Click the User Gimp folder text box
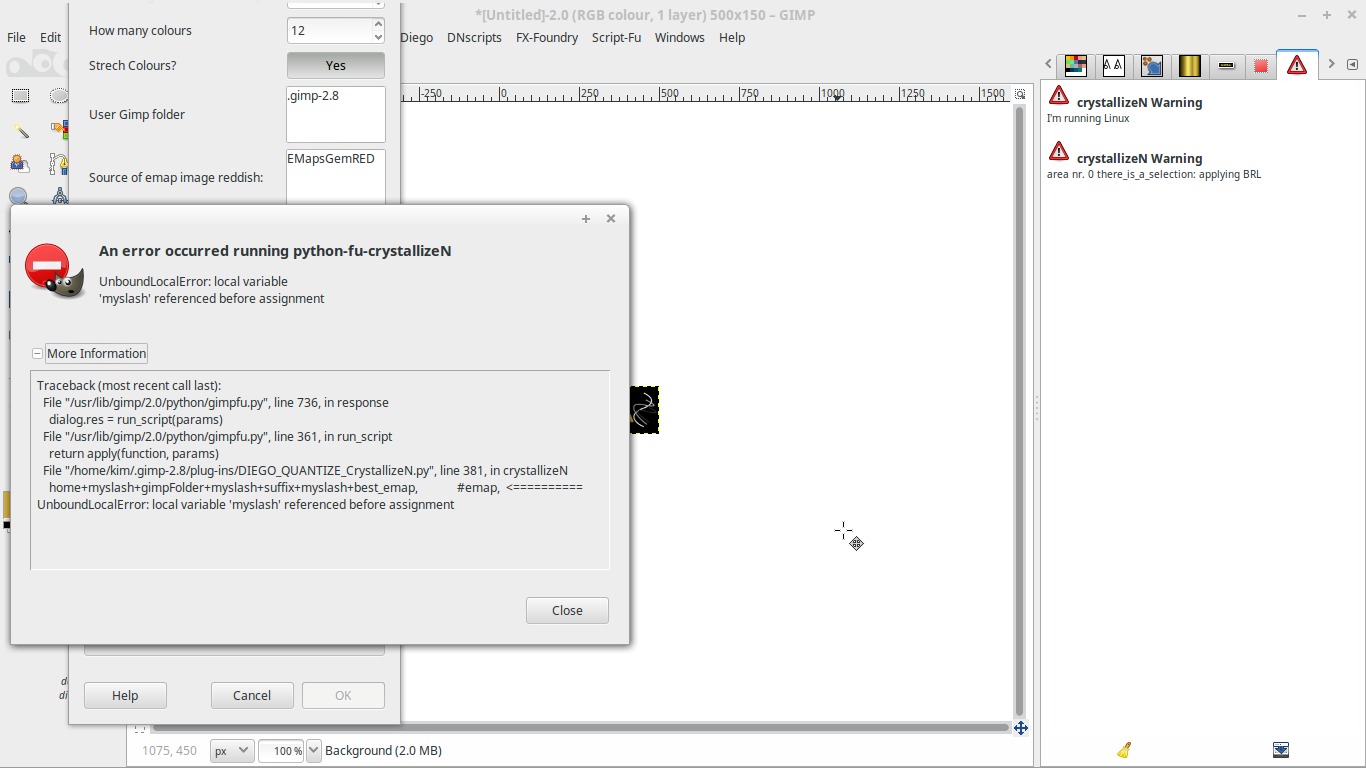 coord(336,114)
